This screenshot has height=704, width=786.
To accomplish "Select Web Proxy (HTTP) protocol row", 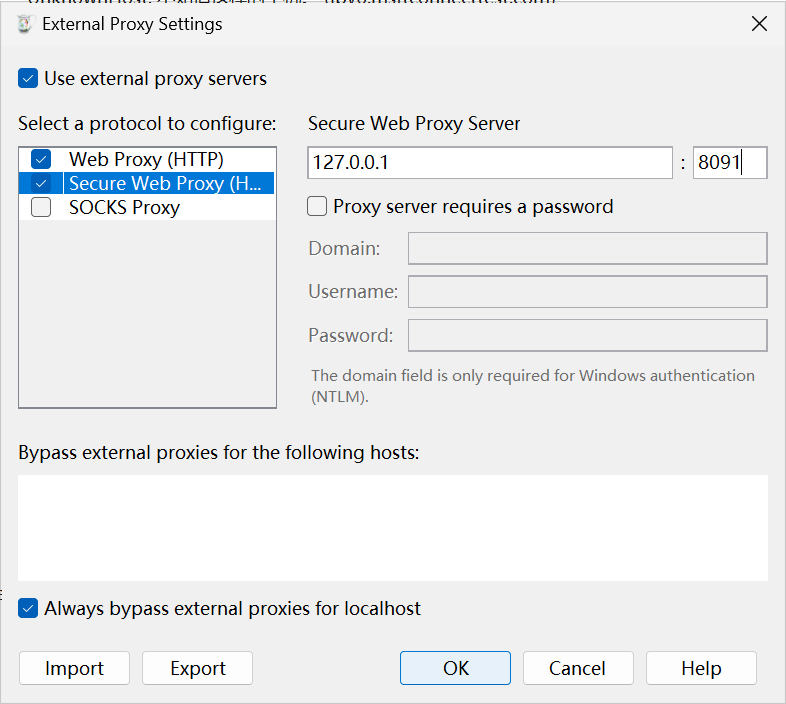I will [146, 159].
